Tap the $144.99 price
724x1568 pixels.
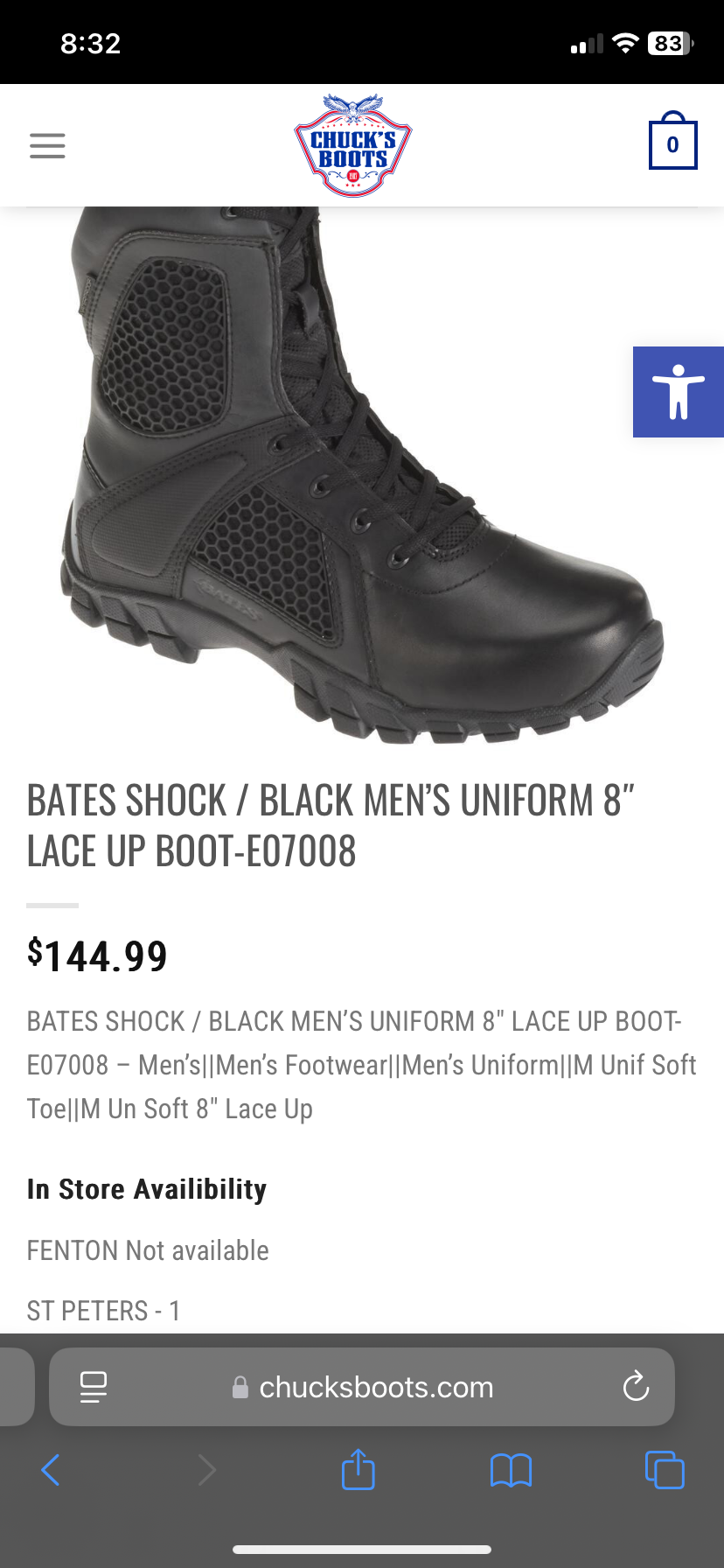pos(97,955)
